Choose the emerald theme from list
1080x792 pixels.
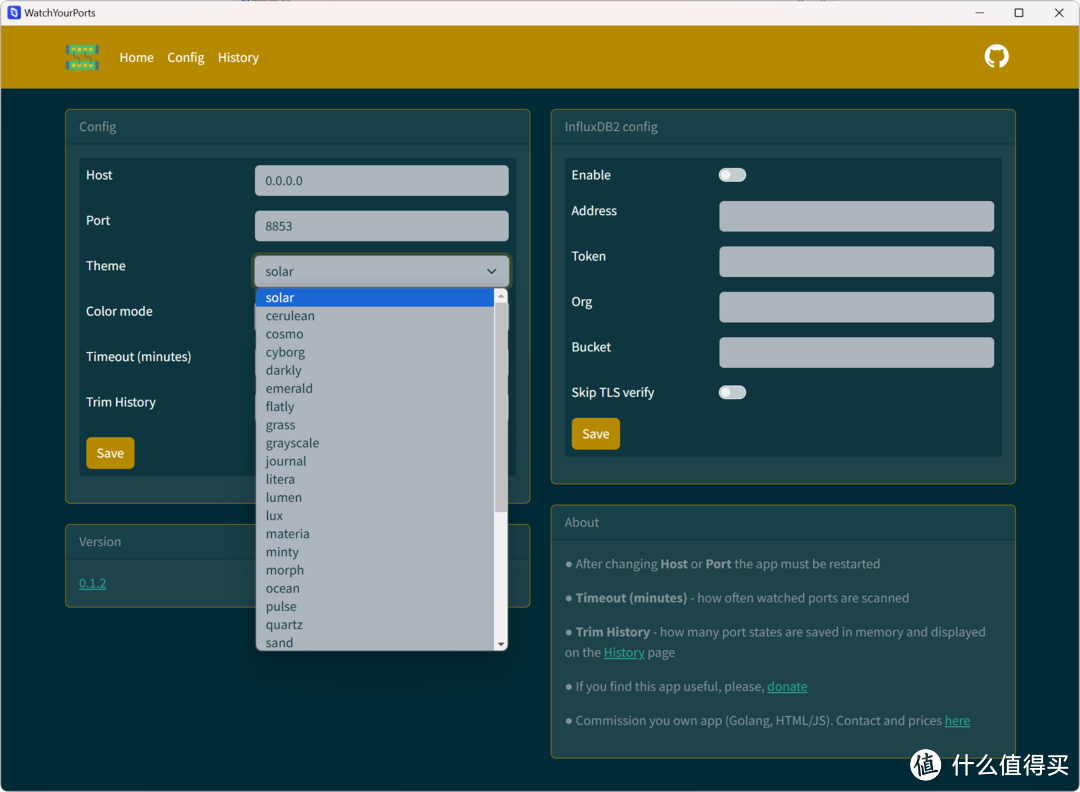point(289,388)
